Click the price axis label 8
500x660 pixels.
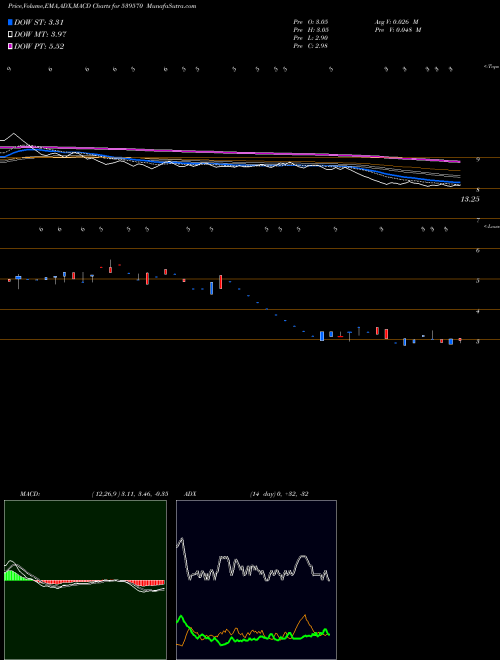click(x=478, y=190)
